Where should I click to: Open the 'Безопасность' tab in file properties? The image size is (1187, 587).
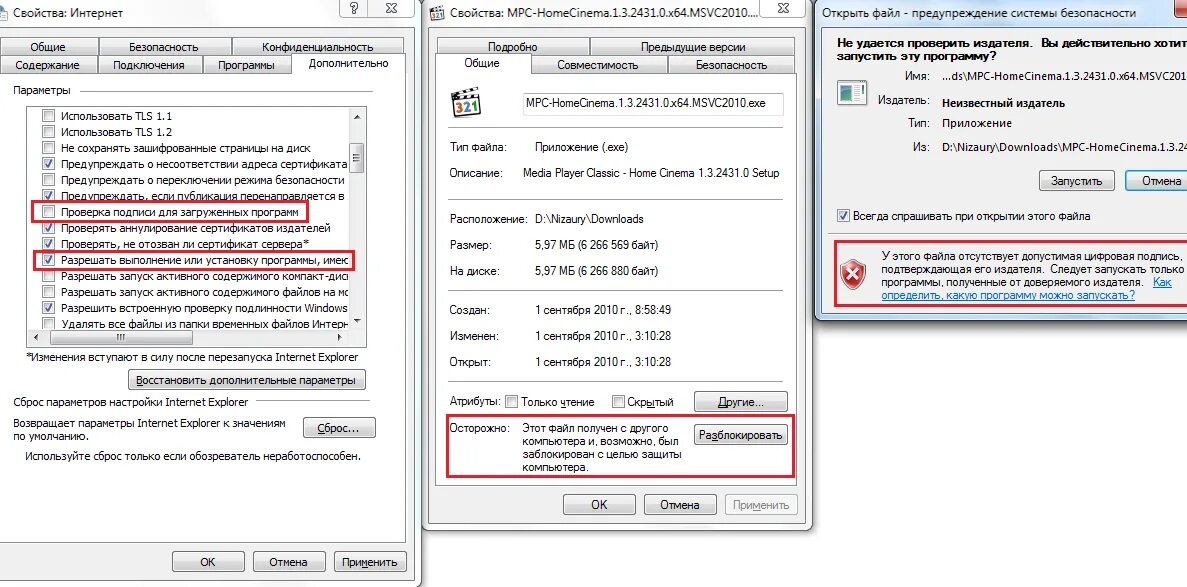pos(731,65)
